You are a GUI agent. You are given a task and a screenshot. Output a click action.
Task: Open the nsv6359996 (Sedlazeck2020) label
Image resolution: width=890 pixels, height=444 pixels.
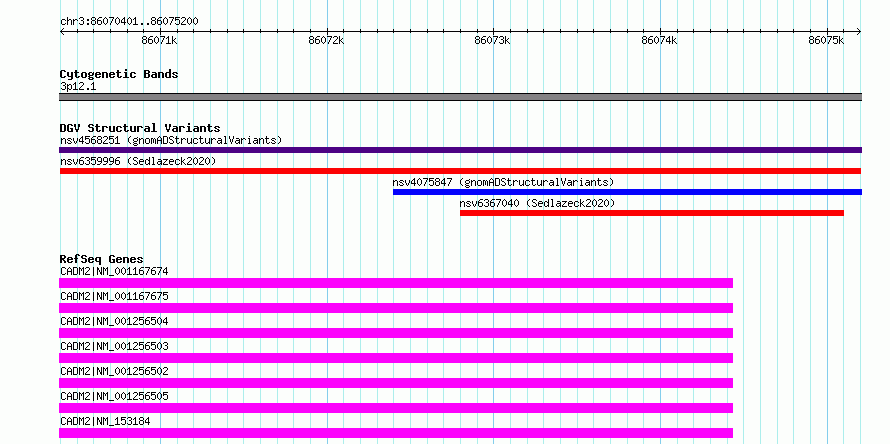(x=138, y=161)
